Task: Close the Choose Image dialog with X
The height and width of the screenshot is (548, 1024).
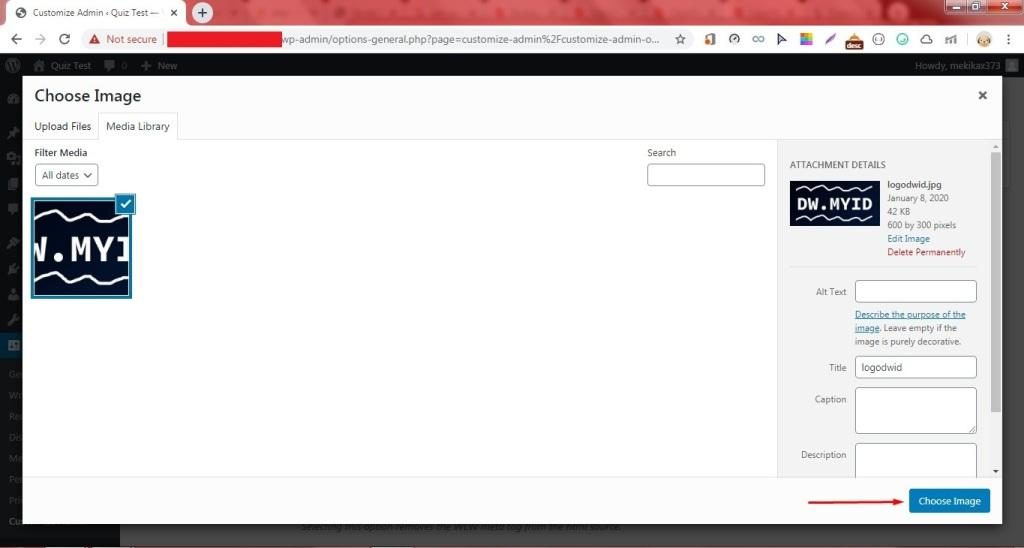Action: tap(982, 95)
